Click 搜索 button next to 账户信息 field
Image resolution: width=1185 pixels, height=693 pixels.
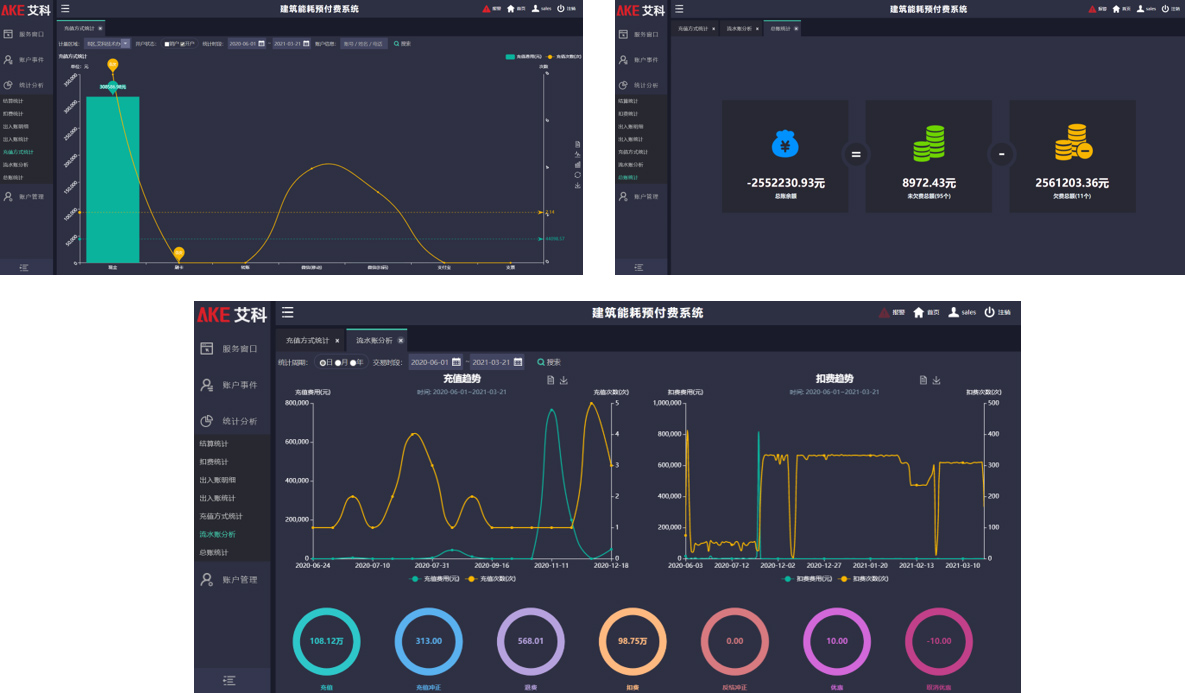coord(402,44)
